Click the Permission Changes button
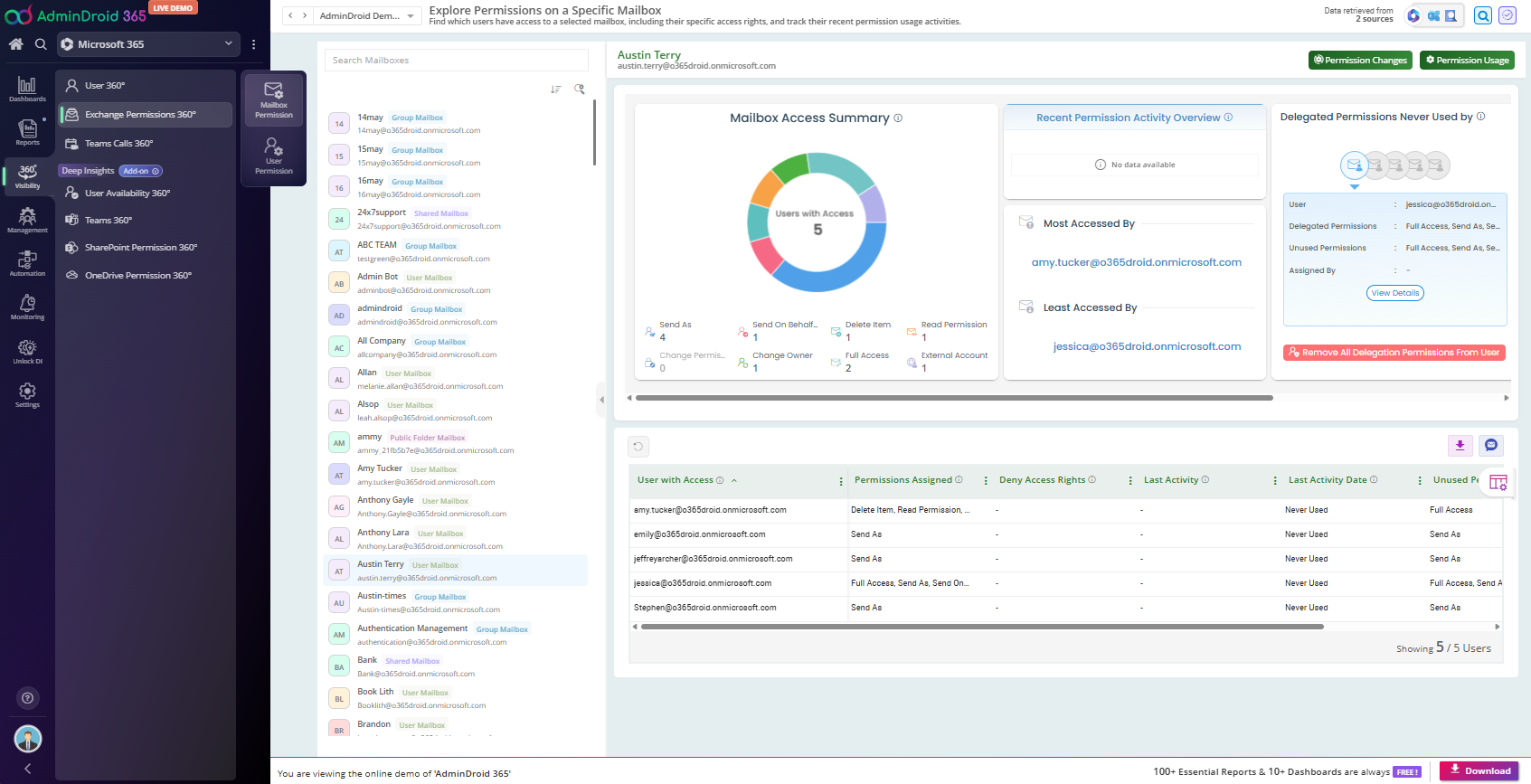1531x784 pixels. [1360, 61]
